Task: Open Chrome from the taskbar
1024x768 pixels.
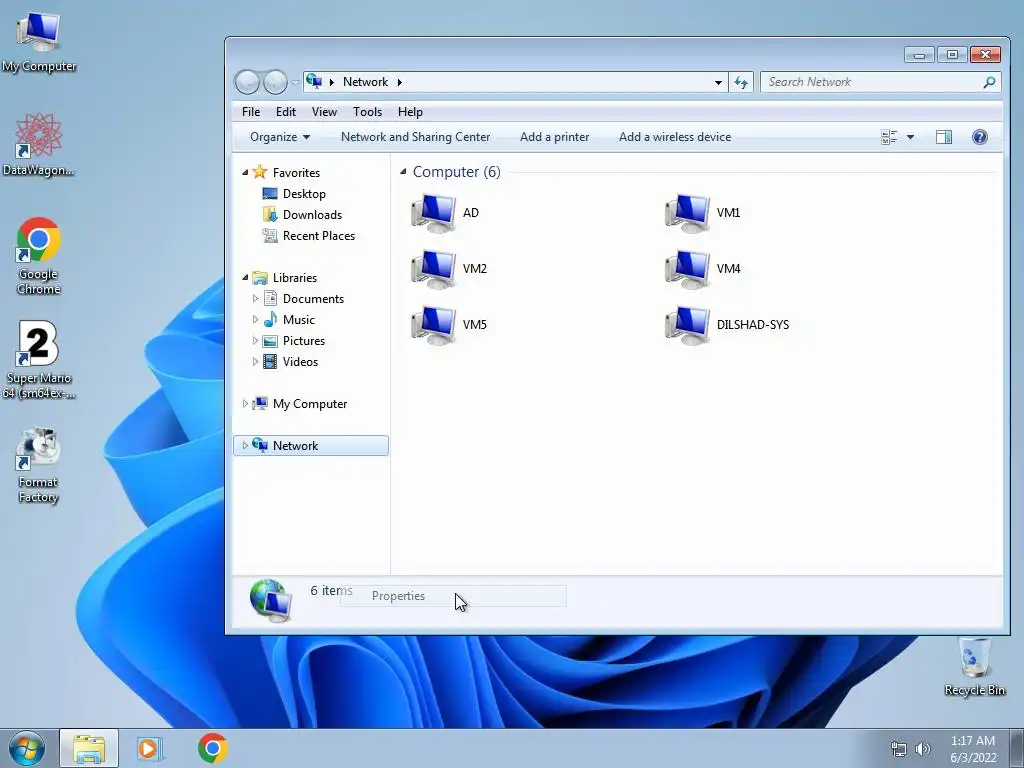Action: (x=213, y=748)
